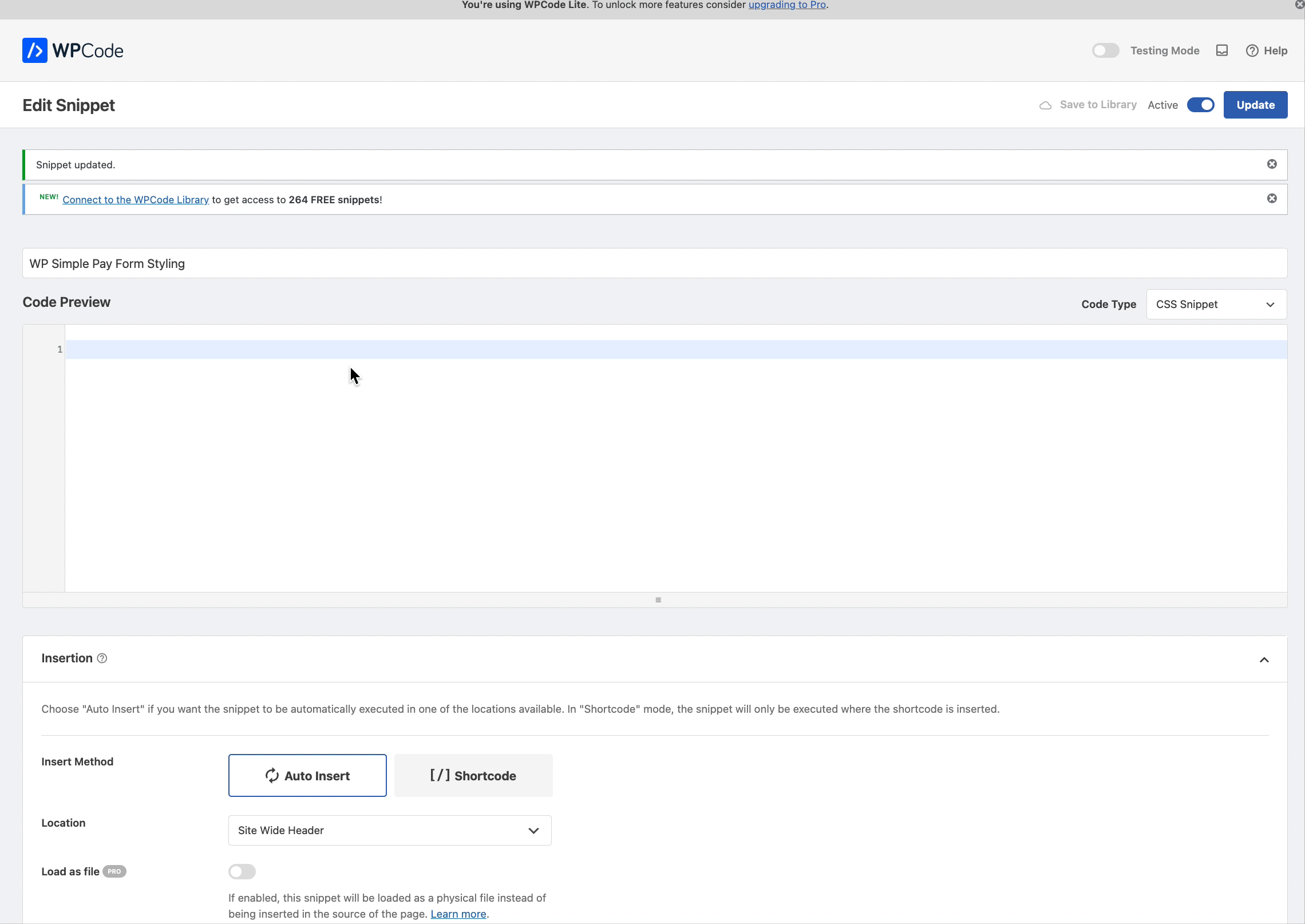Open the notifications inbox icon
Image resolution: width=1305 pixels, height=924 pixels.
pyautogui.click(x=1222, y=50)
